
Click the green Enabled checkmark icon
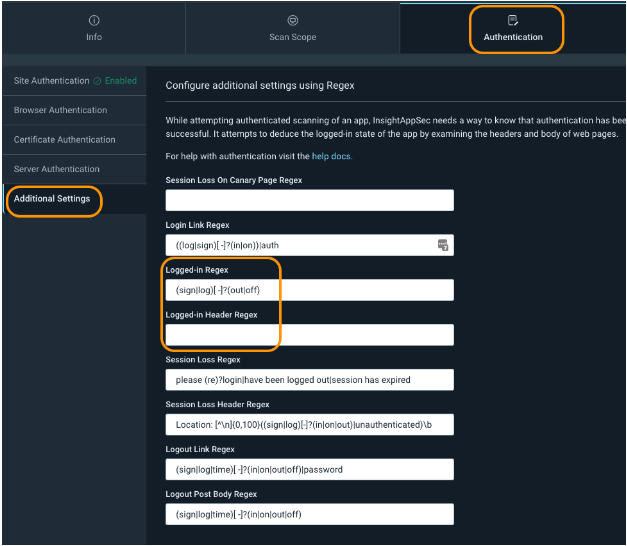coord(97,81)
